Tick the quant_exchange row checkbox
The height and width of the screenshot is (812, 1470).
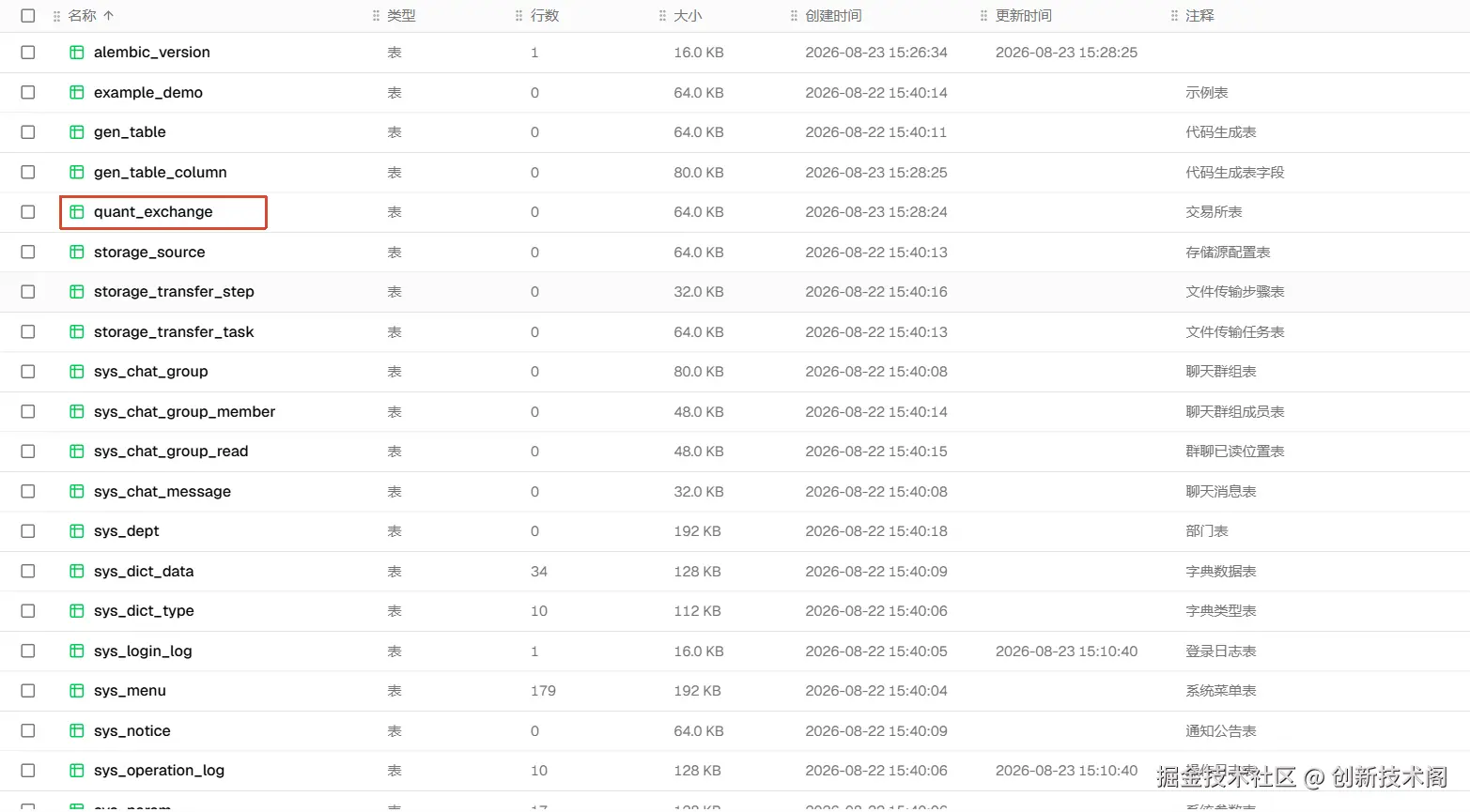(28, 212)
